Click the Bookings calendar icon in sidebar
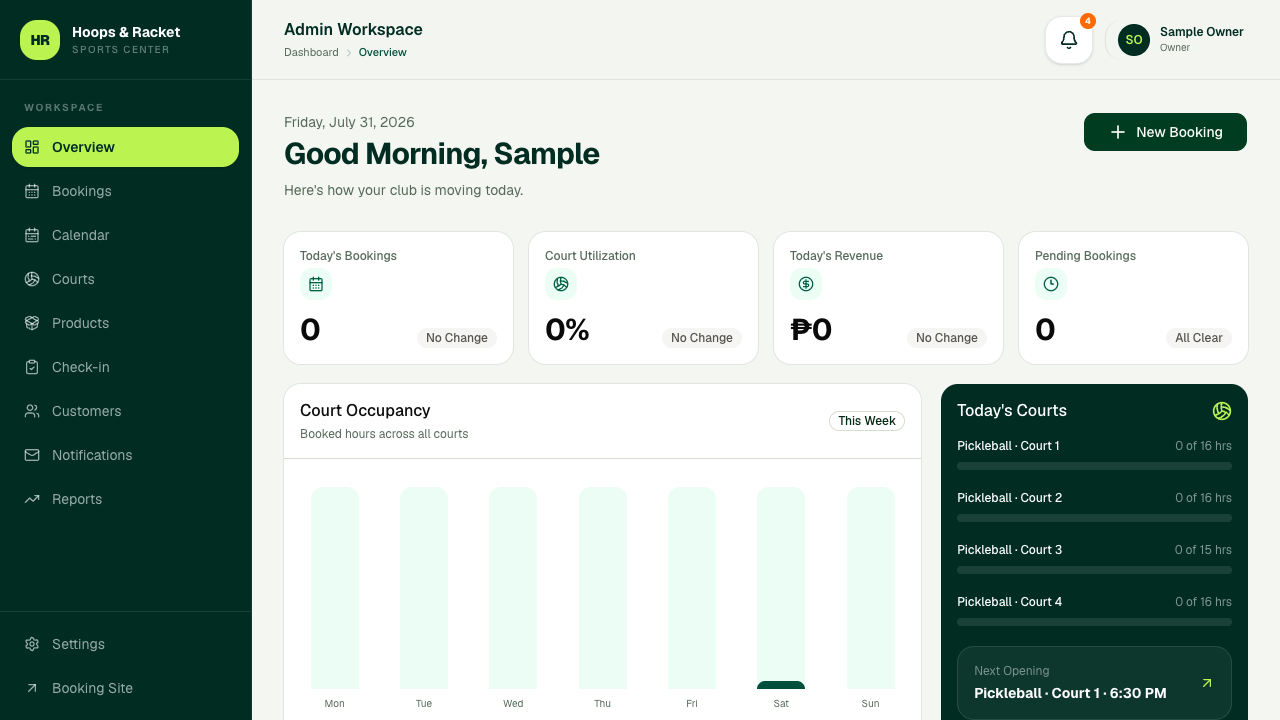 click(x=32, y=191)
